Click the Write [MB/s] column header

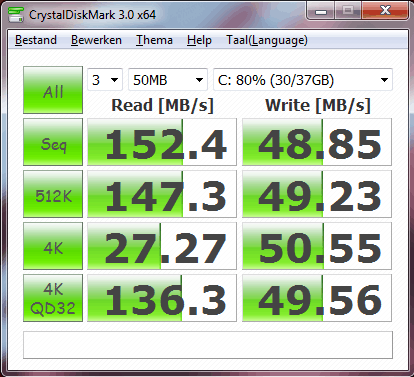coord(318,106)
